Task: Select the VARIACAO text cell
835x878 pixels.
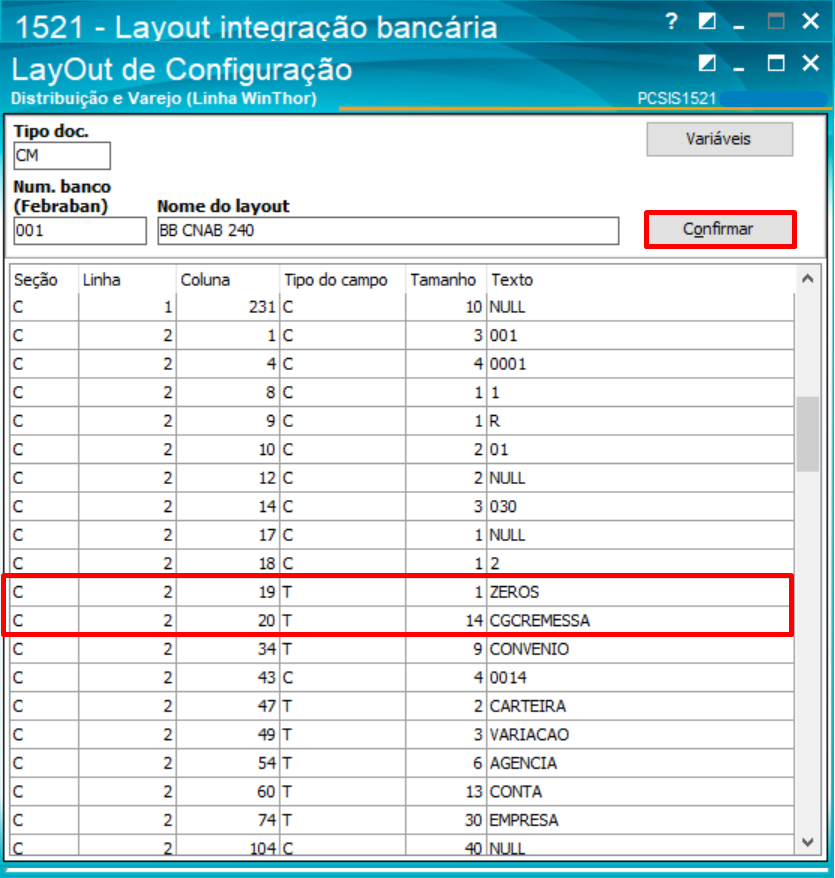Action: click(640, 735)
